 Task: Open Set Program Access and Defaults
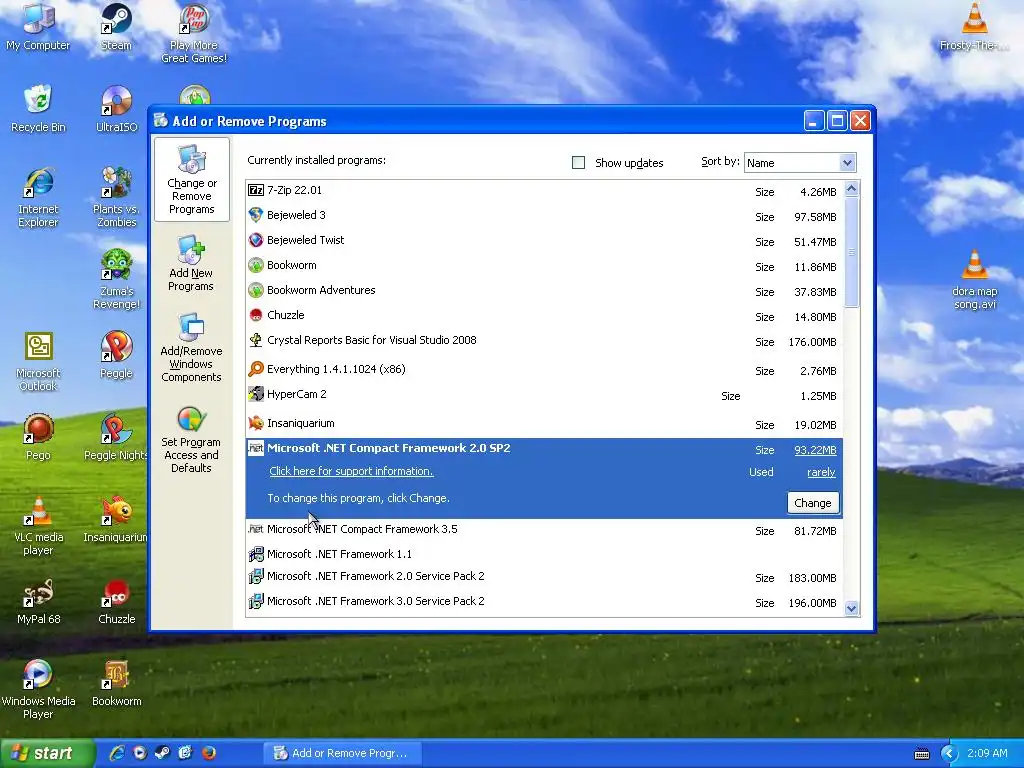click(x=191, y=440)
